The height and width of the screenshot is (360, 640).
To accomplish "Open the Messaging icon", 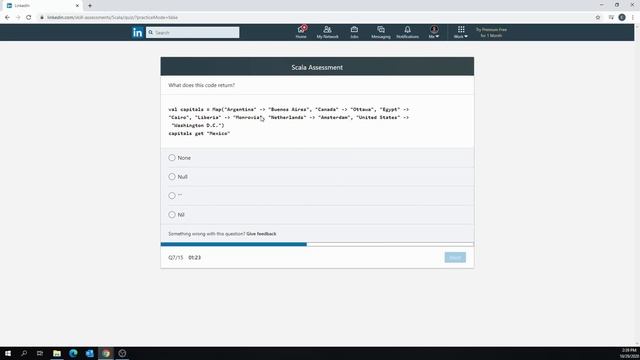I will tap(381, 32).
